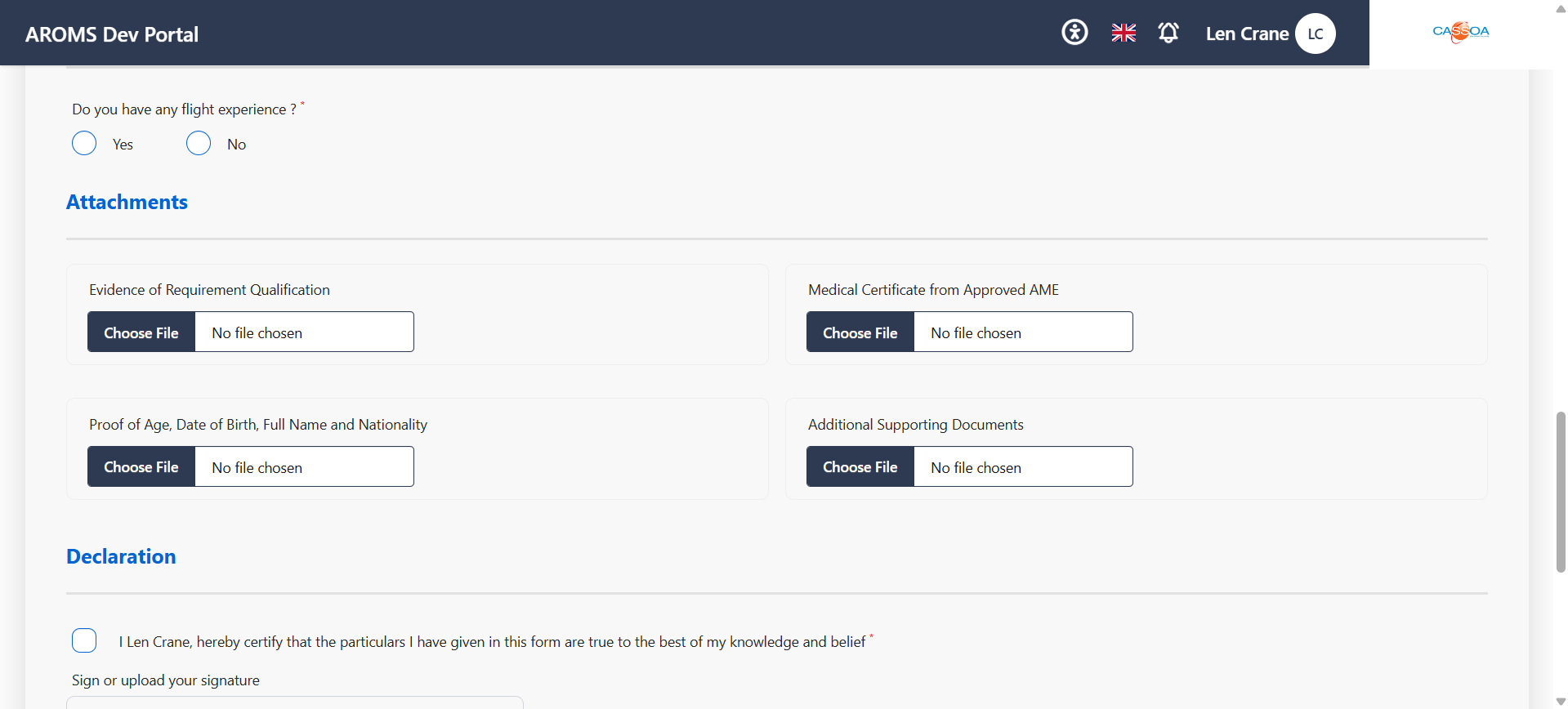1568x709 pixels.
Task: Tick the declaration certification checkbox
Action: 84,640
